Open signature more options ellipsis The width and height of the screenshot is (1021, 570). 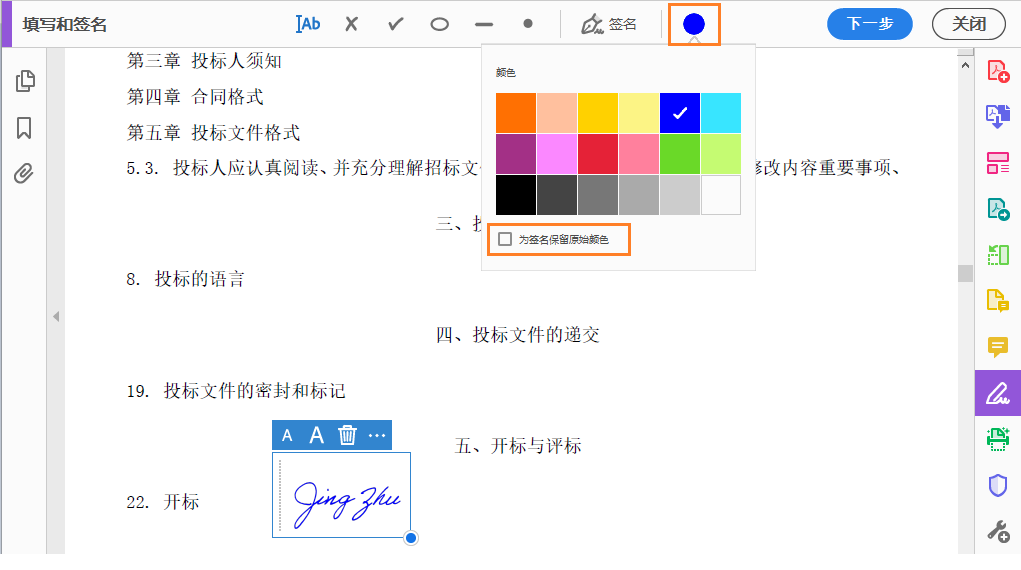click(377, 435)
